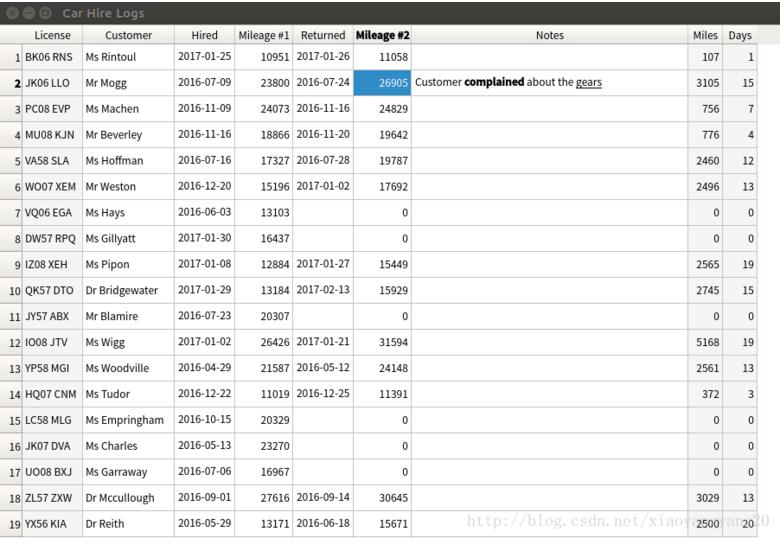
Task: Click hired date 2016-07-16
Action: 204,160
